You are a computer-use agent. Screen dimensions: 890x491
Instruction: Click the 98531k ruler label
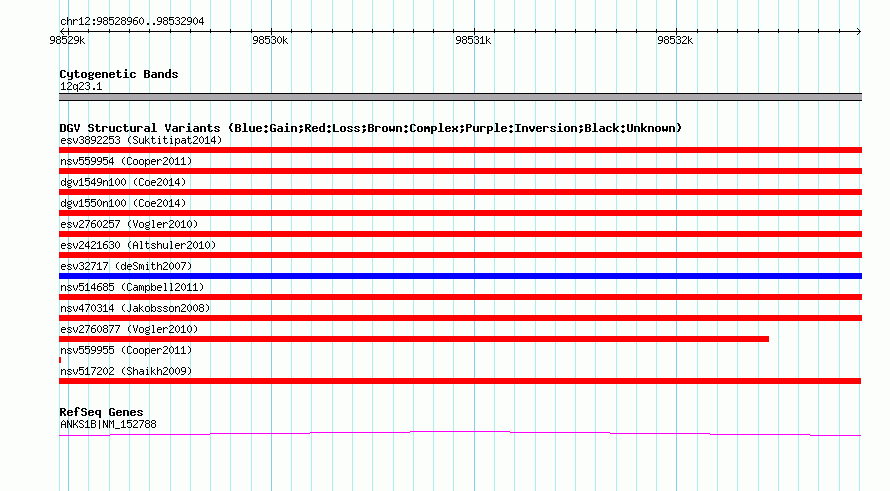click(473, 40)
